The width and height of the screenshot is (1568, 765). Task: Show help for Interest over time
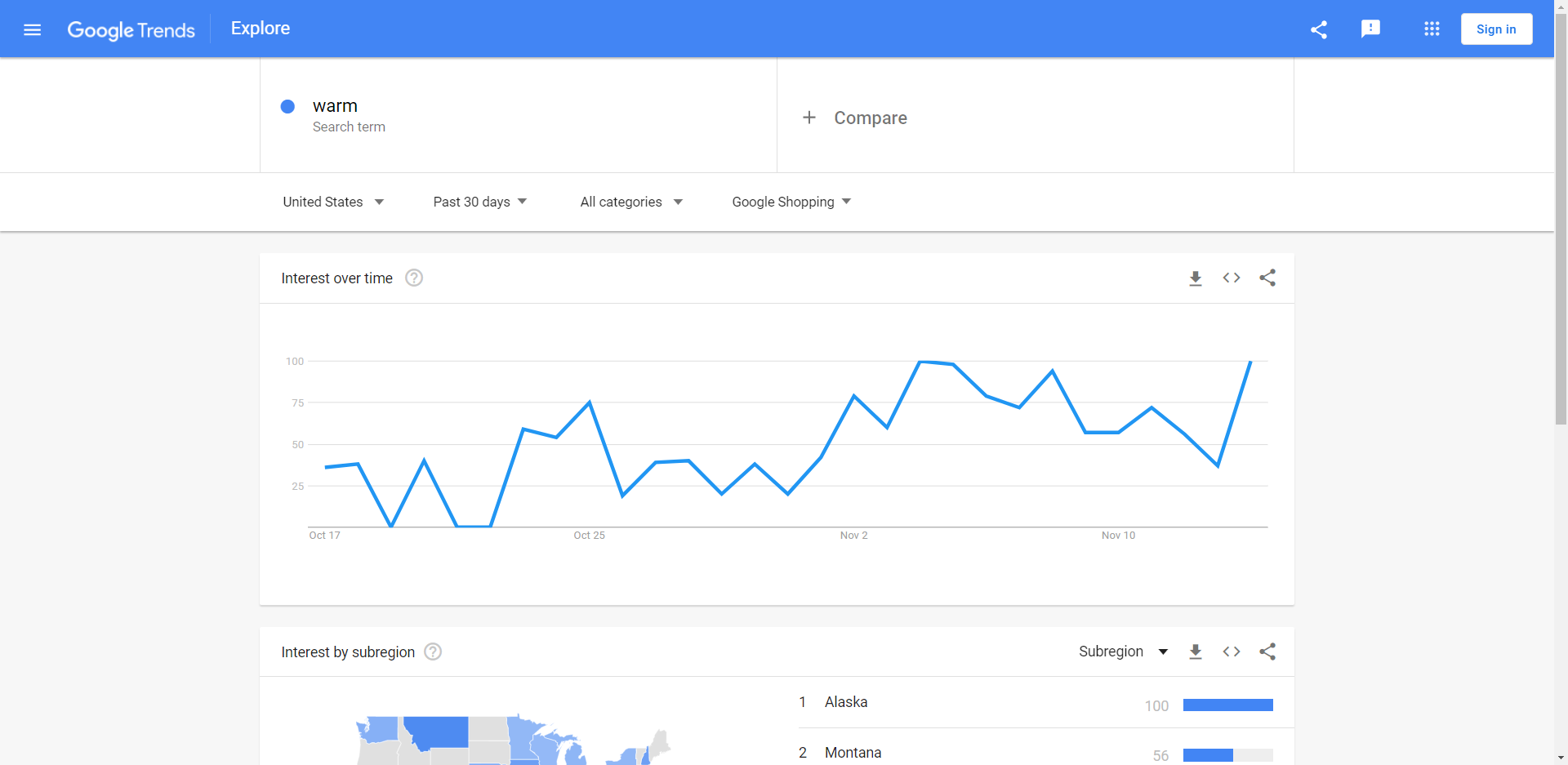click(x=414, y=278)
